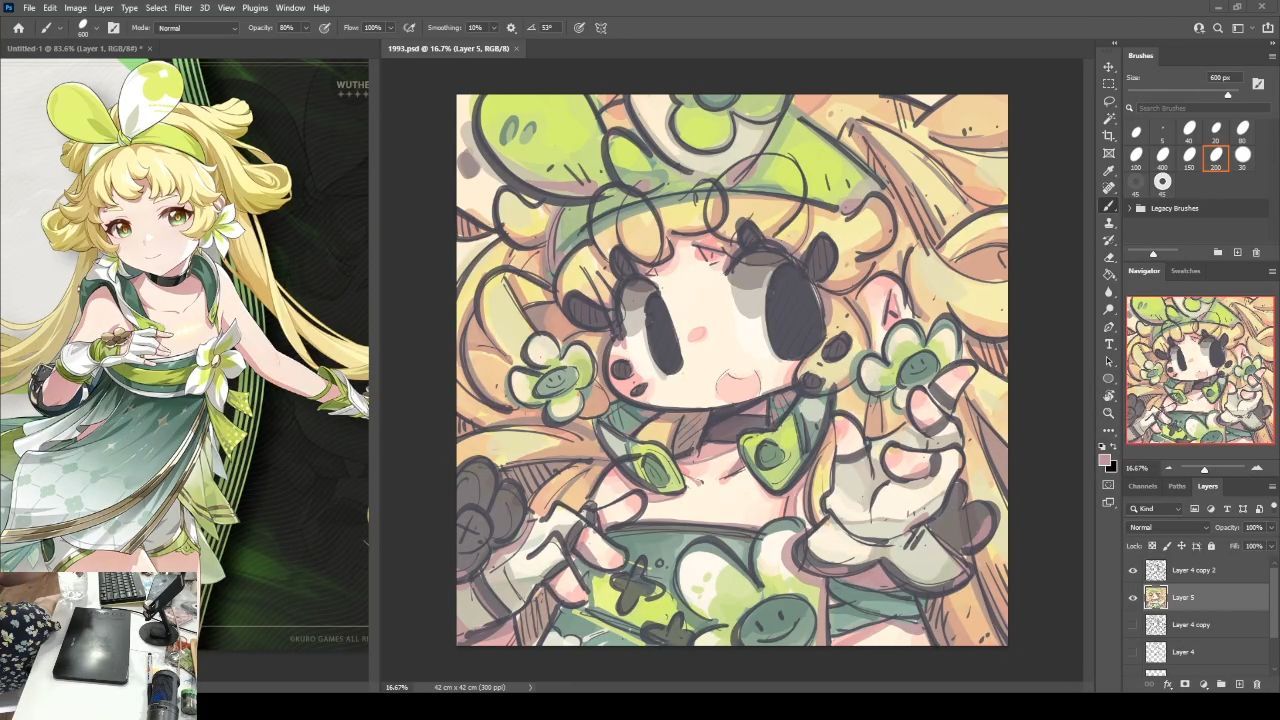Toggle pressure for opacity icon

(324, 28)
